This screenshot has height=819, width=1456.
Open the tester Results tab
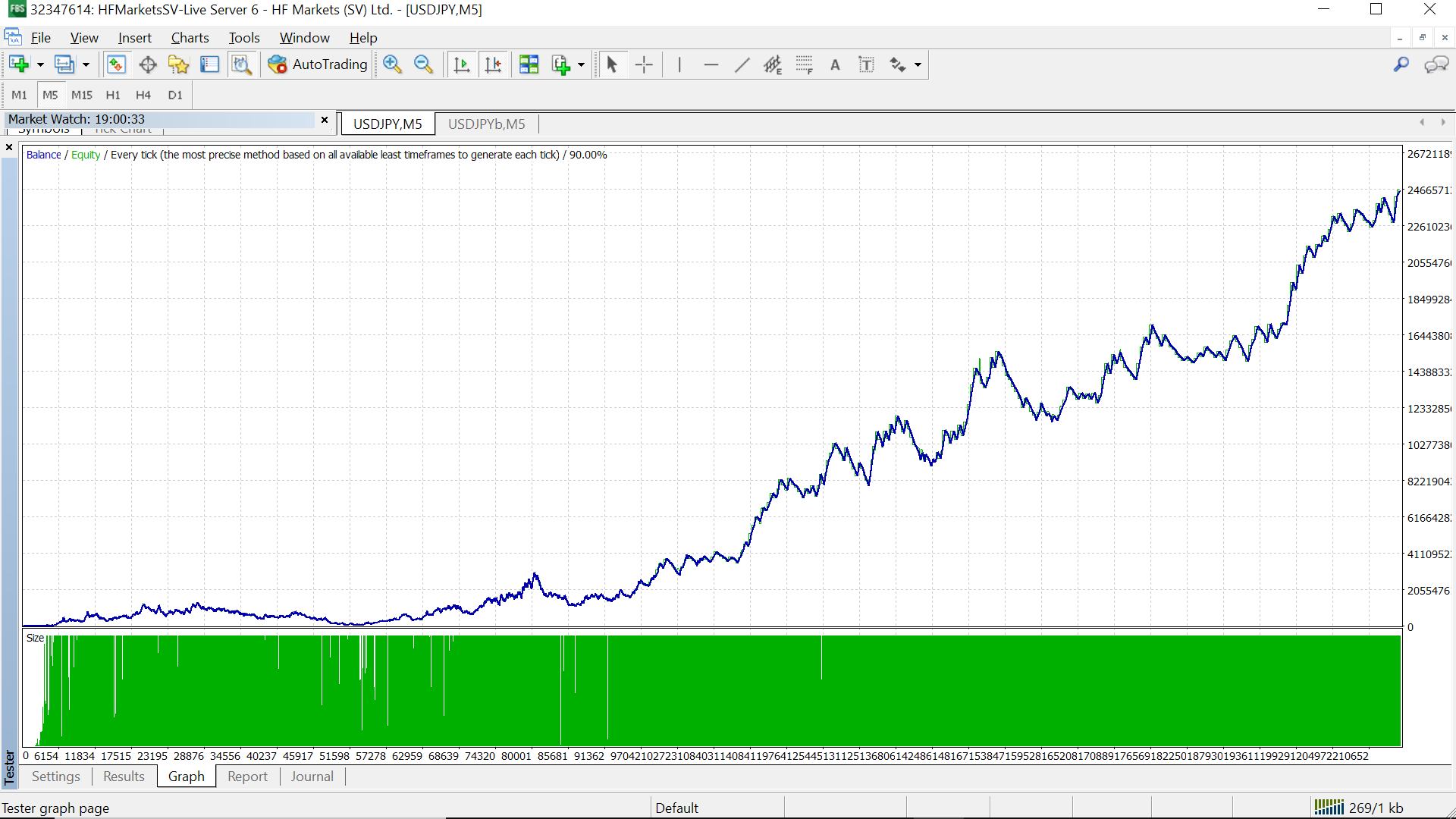click(x=124, y=777)
